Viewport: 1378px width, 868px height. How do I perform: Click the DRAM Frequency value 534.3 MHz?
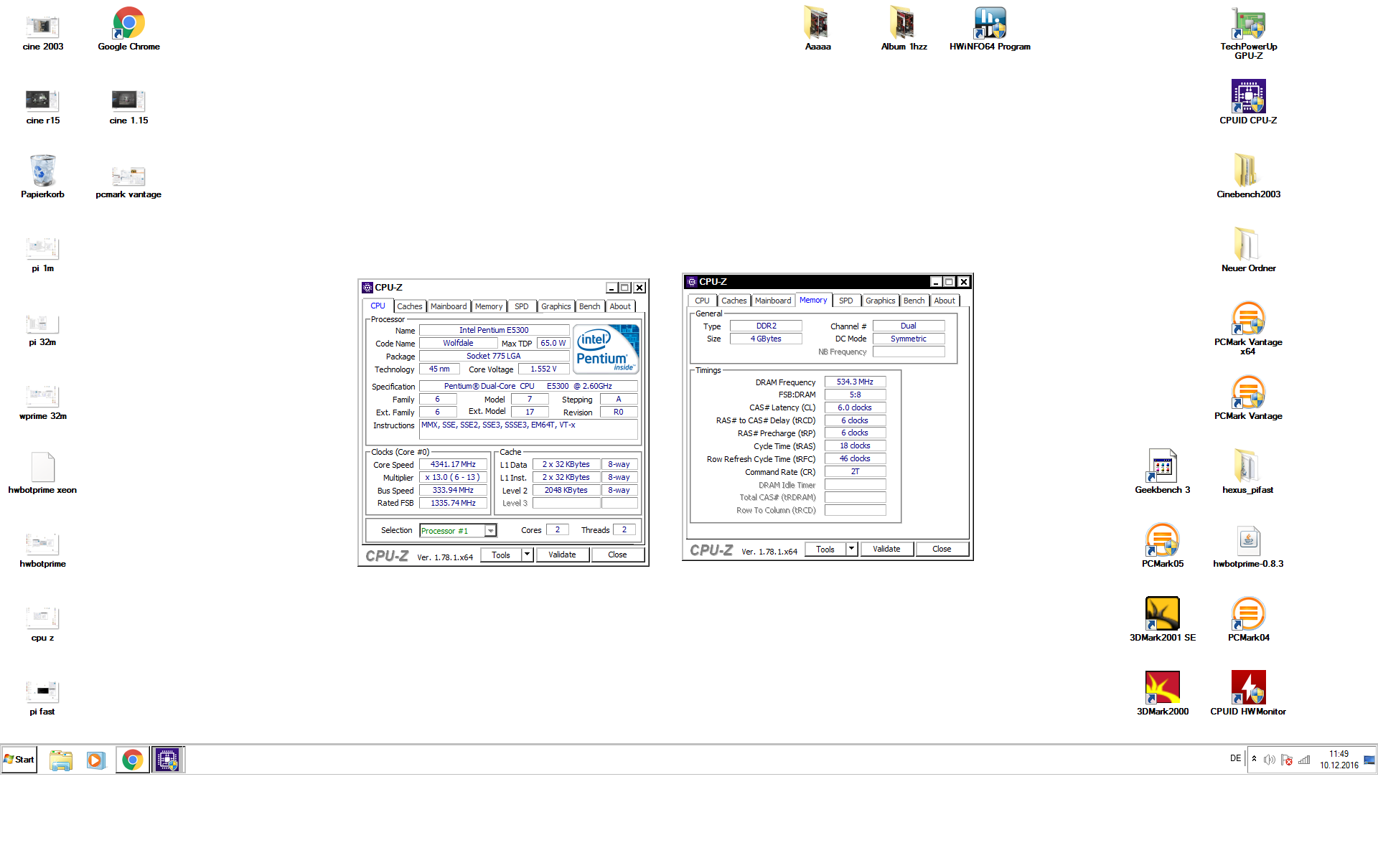point(855,382)
